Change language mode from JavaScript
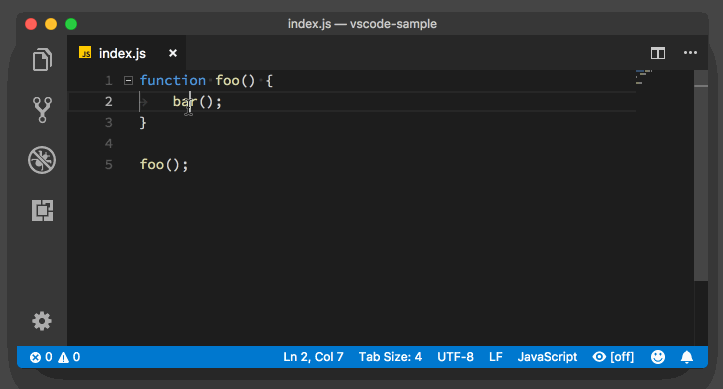Image resolution: width=723 pixels, height=389 pixels. tap(547, 357)
